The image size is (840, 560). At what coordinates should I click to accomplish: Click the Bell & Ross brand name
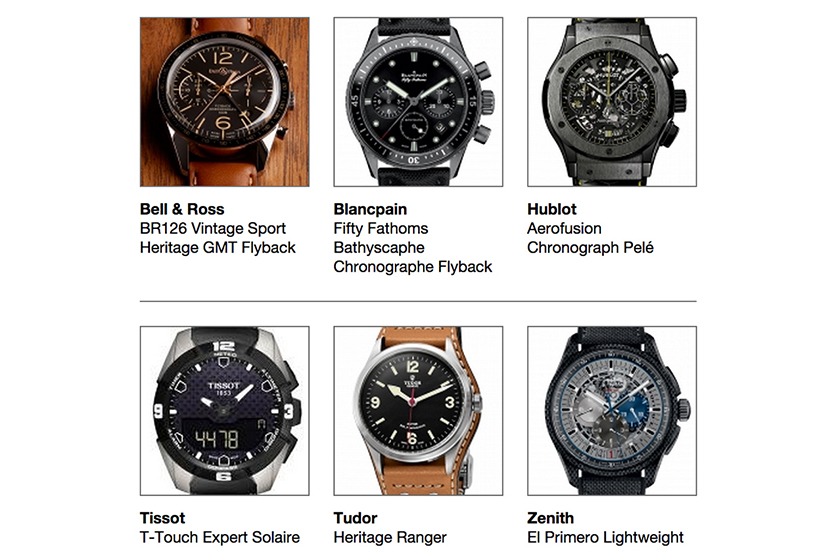click(x=182, y=209)
